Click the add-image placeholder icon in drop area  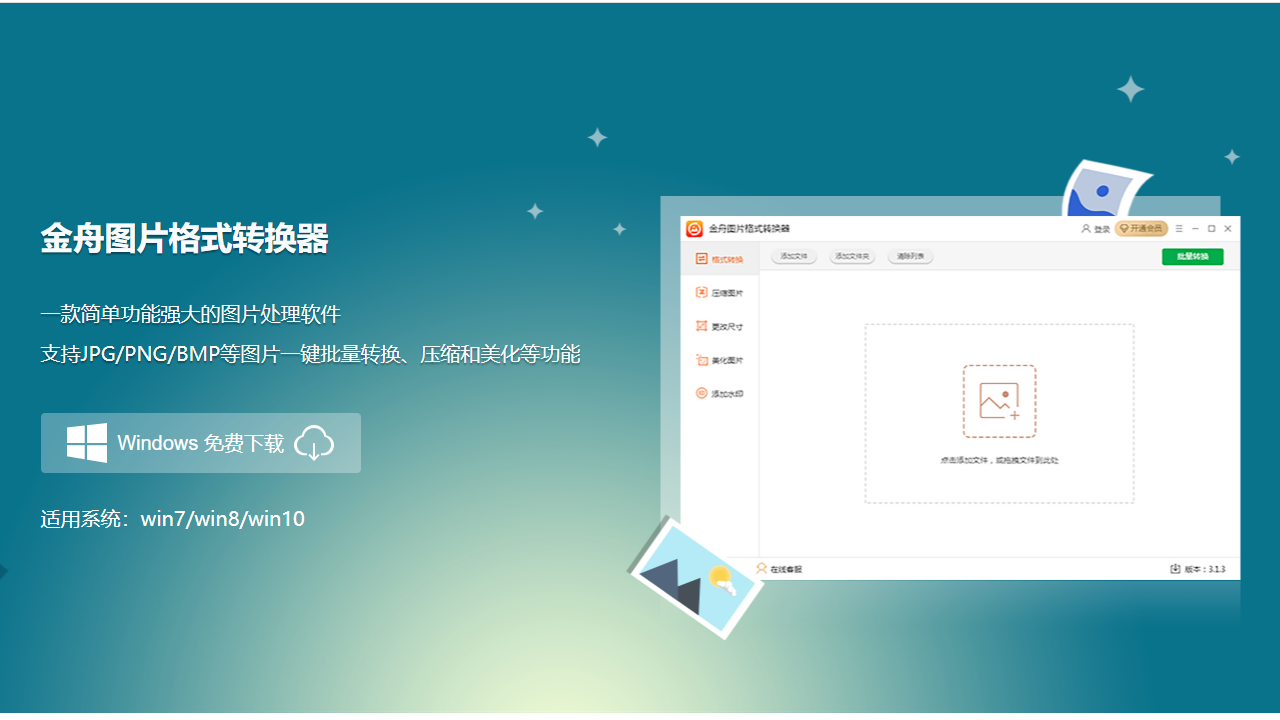pyautogui.click(x=999, y=401)
